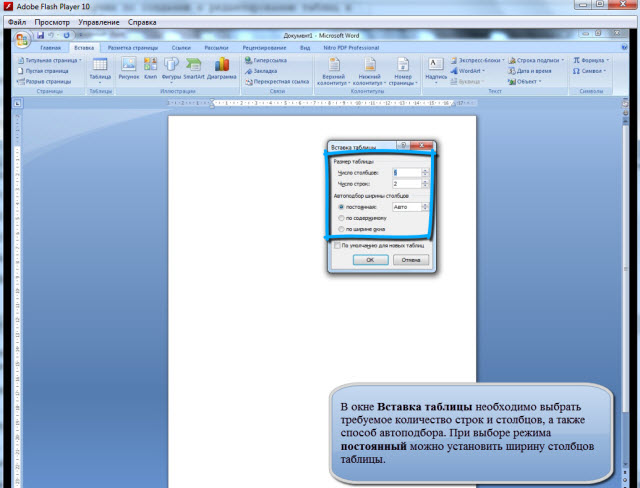Switch to the Рецензирование tab
Image resolution: width=640 pixels, height=488 pixels.
pos(264,48)
